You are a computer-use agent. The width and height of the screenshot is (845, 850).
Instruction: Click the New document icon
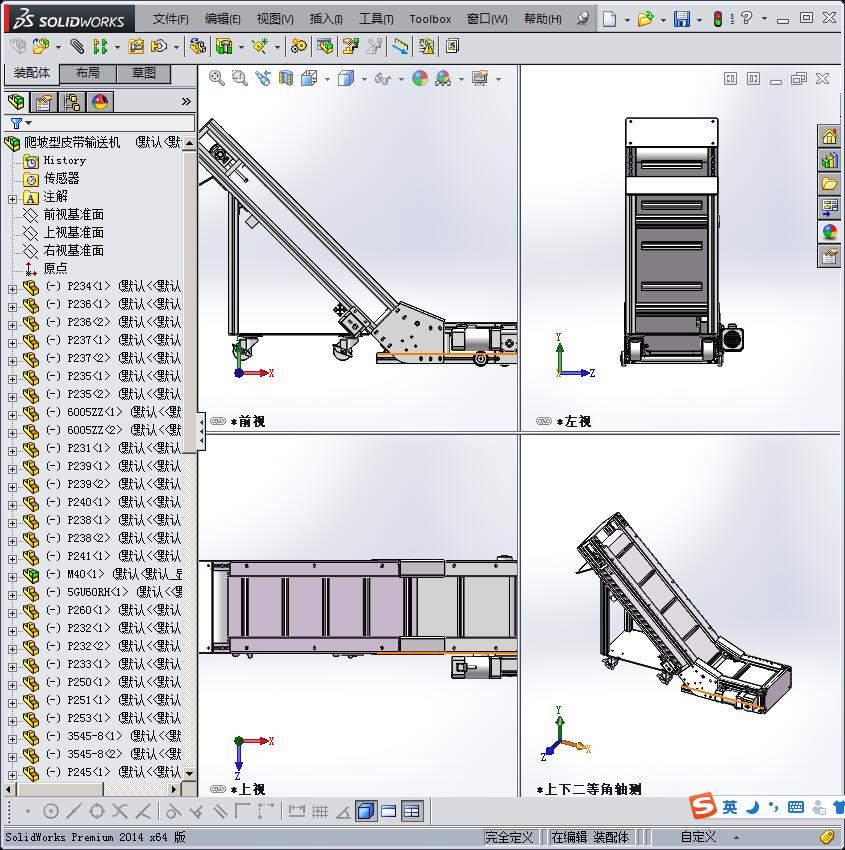point(610,19)
